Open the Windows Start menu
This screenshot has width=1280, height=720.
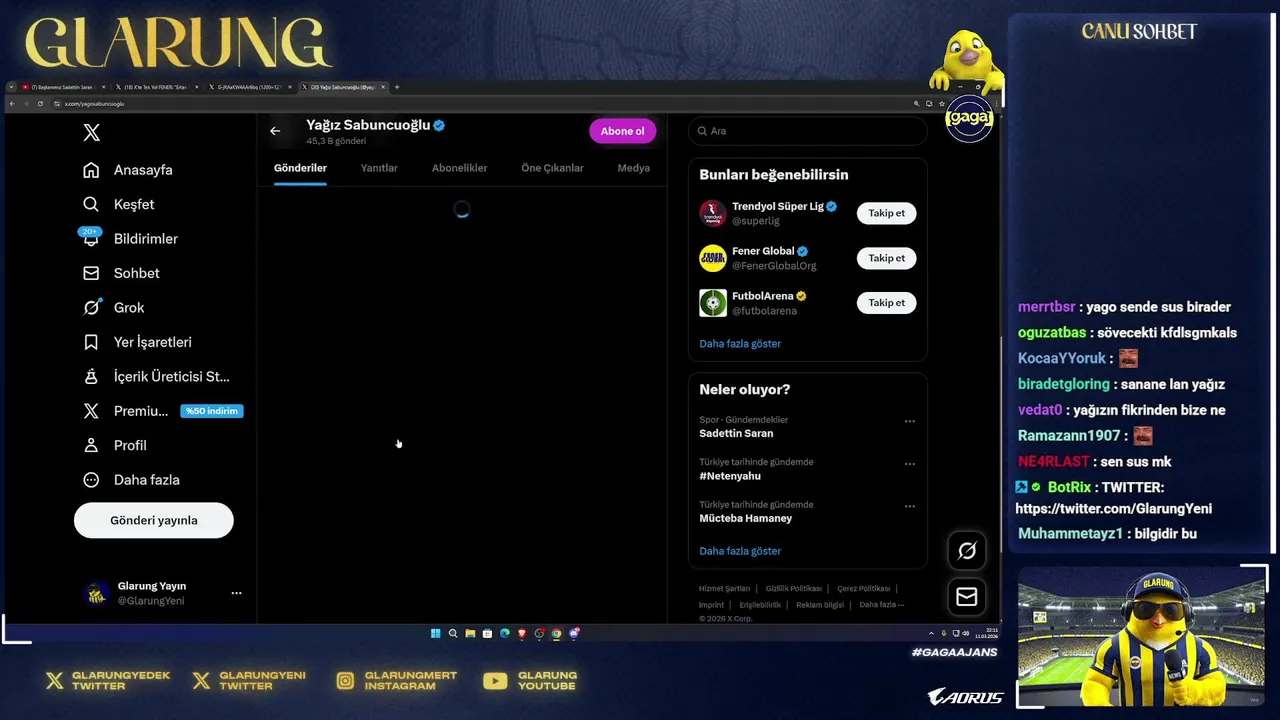[435, 633]
